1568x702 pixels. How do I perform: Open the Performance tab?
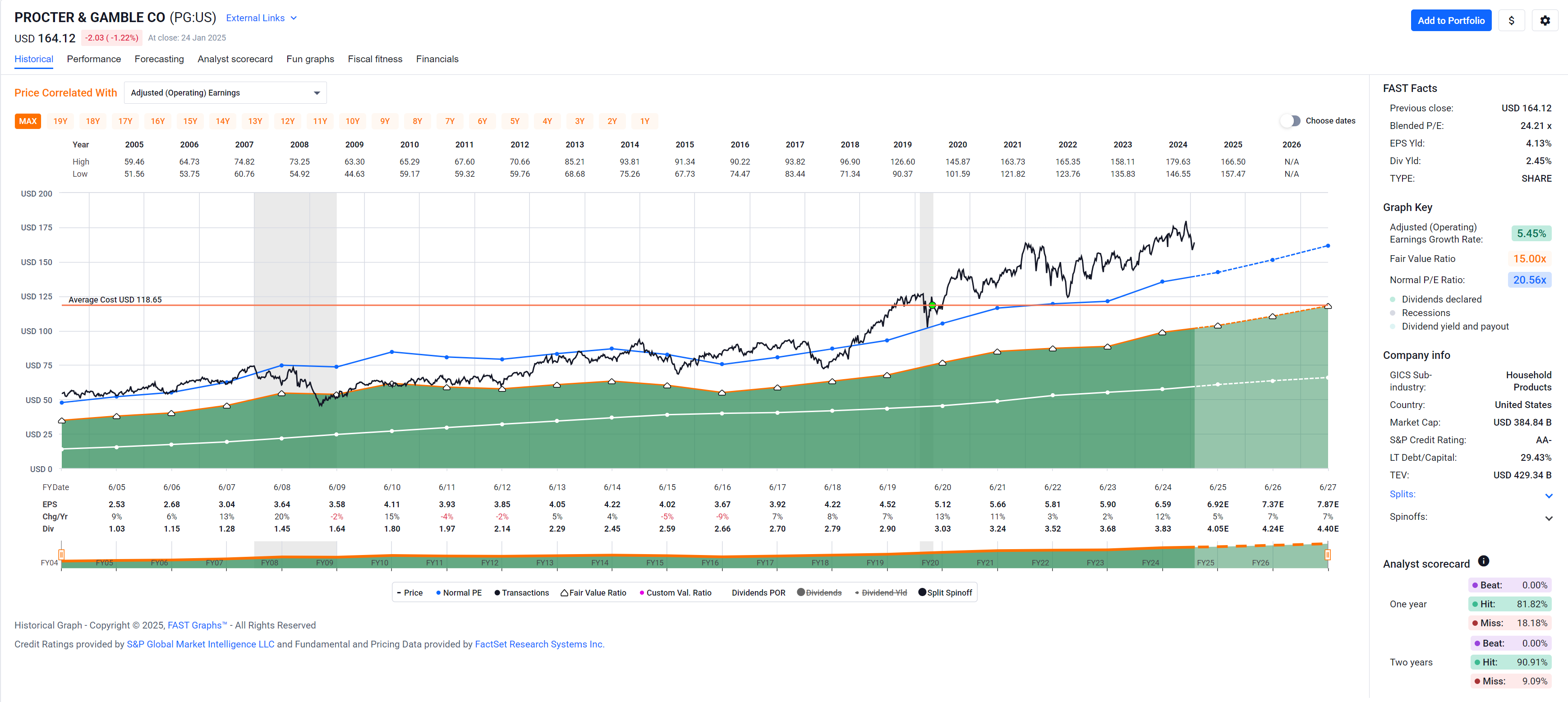(x=94, y=59)
